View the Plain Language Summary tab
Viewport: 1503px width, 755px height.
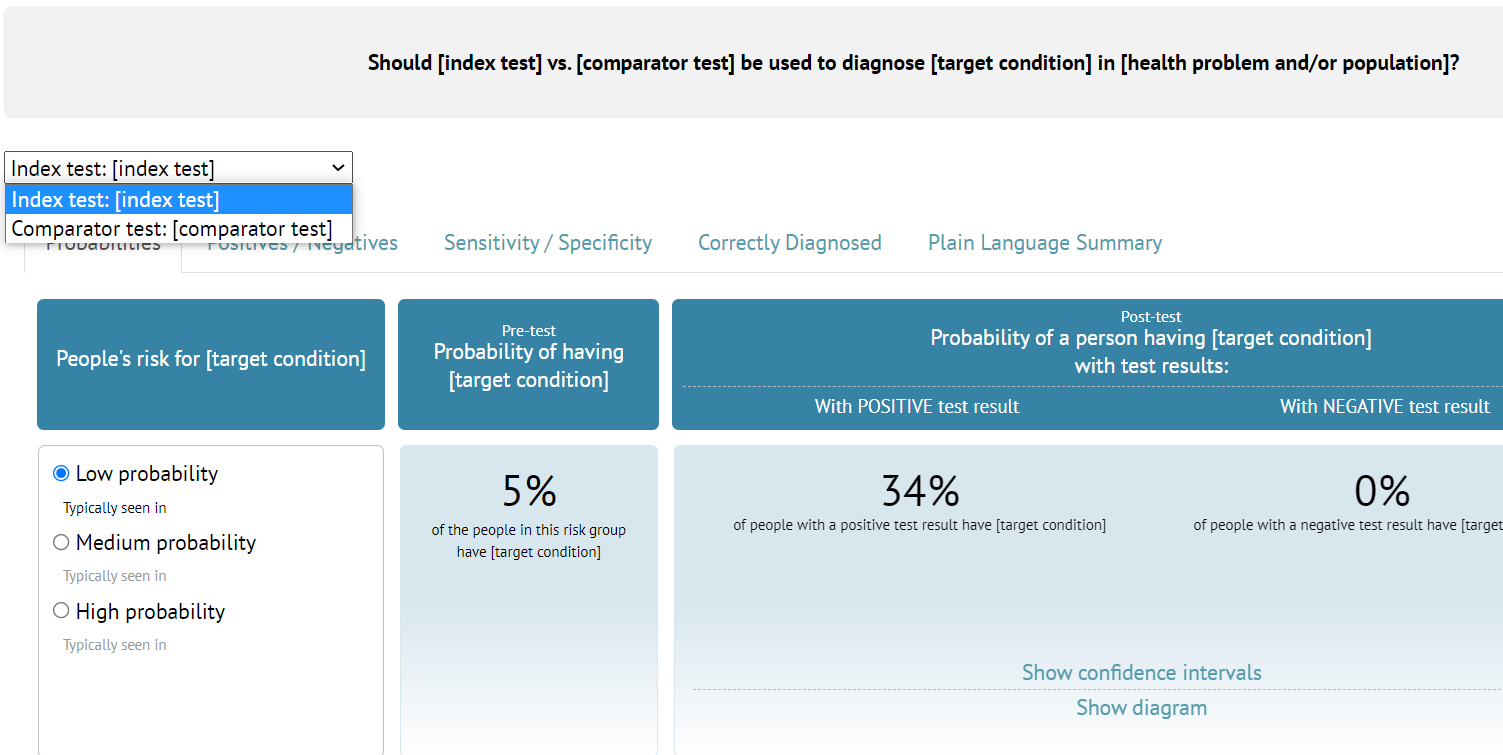click(1044, 242)
